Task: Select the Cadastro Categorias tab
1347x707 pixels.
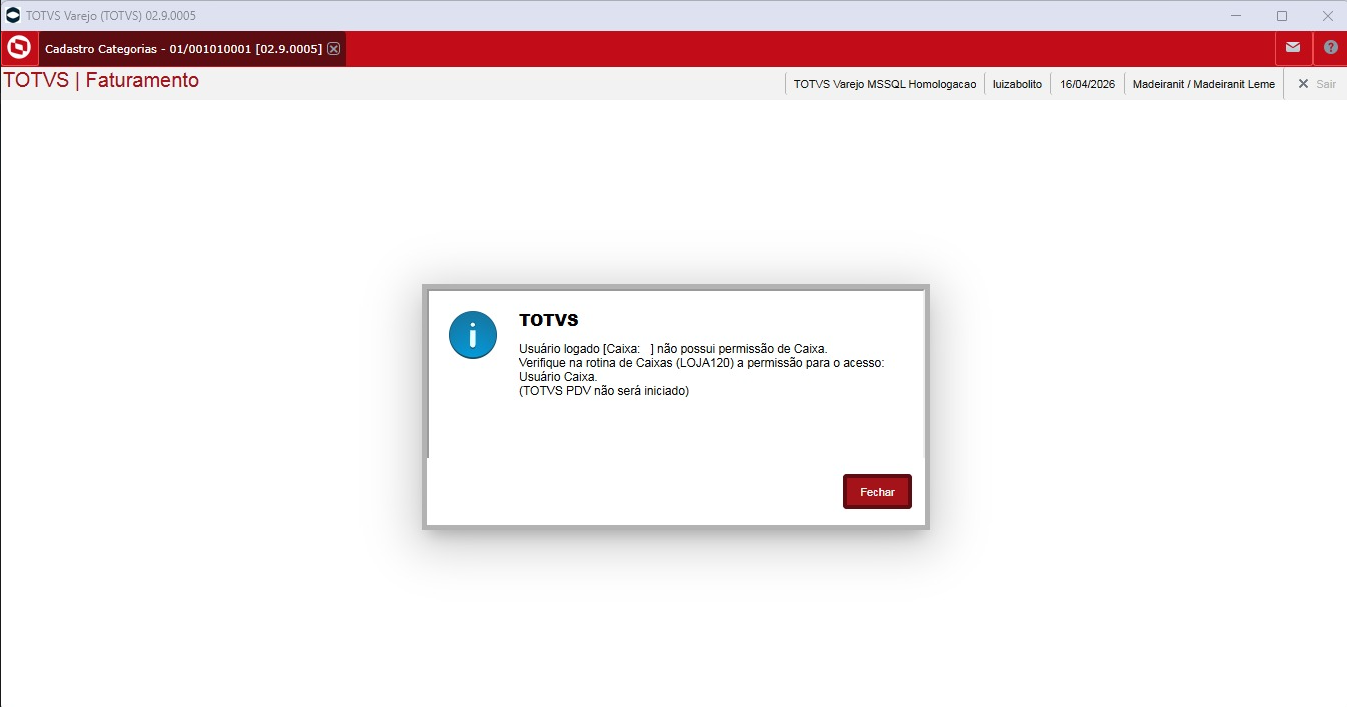Action: (183, 49)
